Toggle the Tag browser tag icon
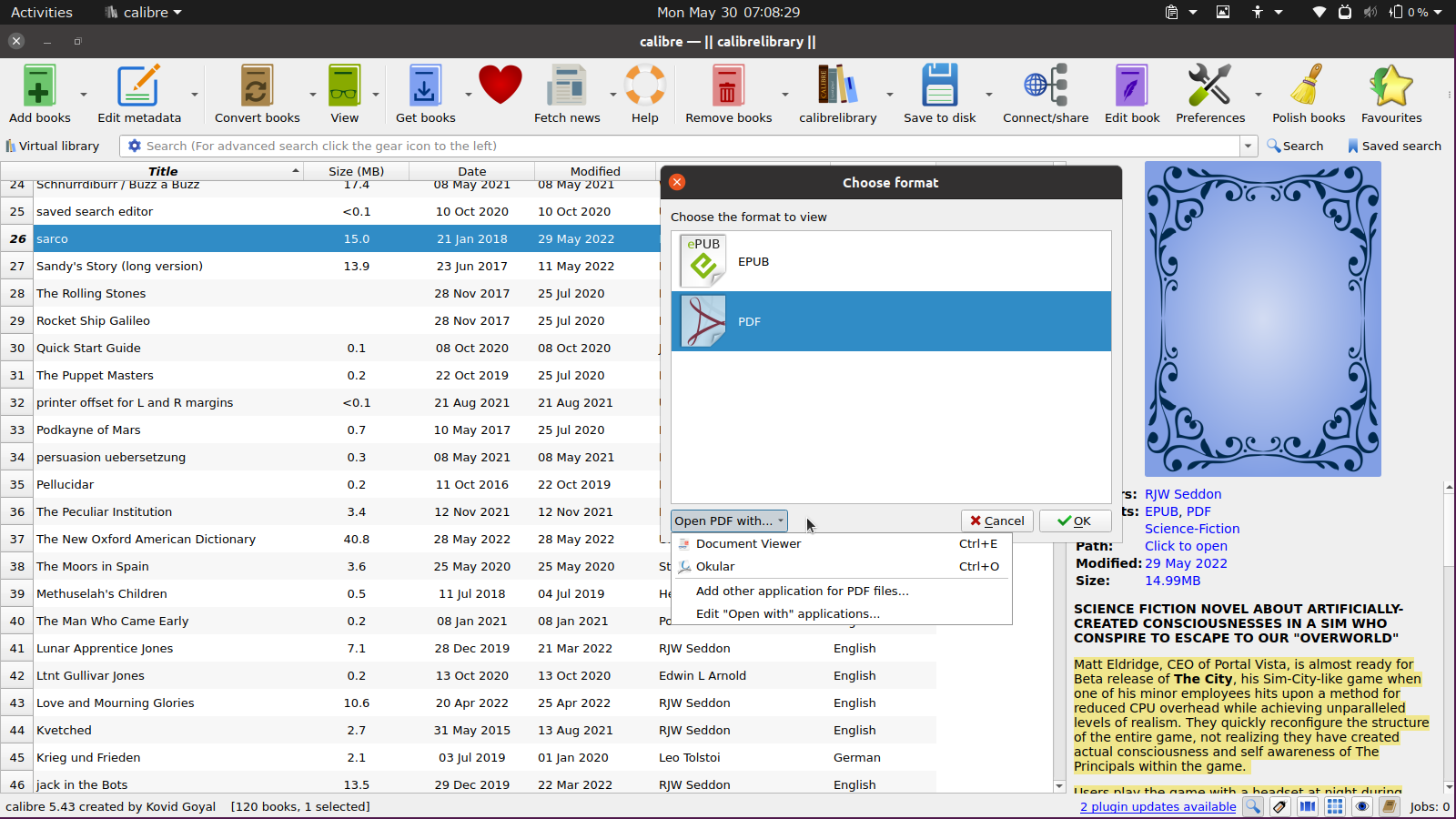The image size is (1456, 819). pos(1280,806)
